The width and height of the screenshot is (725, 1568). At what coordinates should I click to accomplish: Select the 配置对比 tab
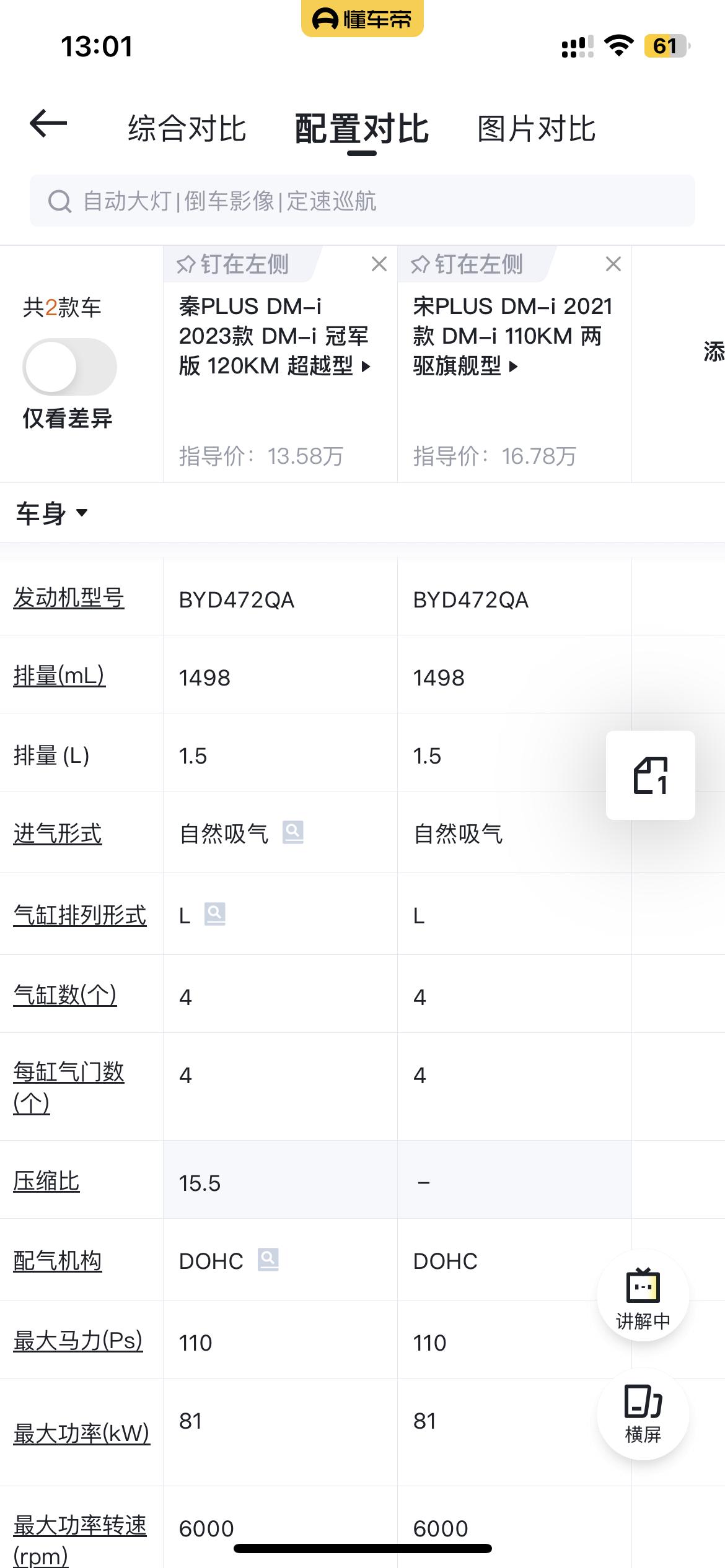point(362,129)
